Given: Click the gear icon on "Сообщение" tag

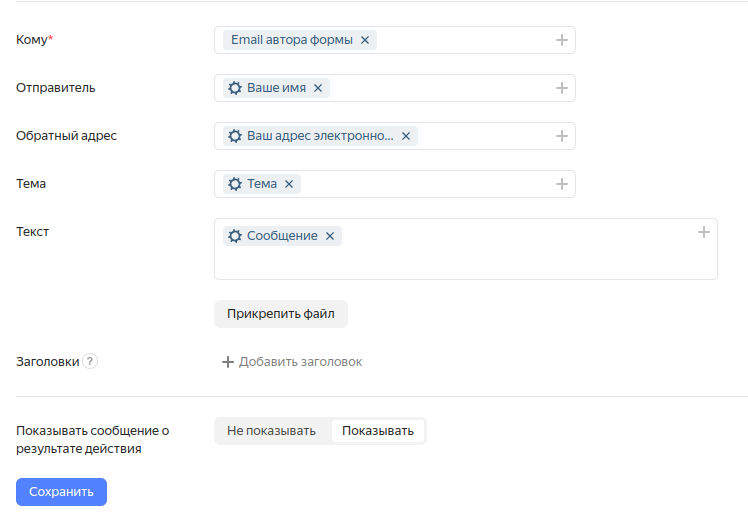Looking at the screenshot, I should click(x=235, y=236).
